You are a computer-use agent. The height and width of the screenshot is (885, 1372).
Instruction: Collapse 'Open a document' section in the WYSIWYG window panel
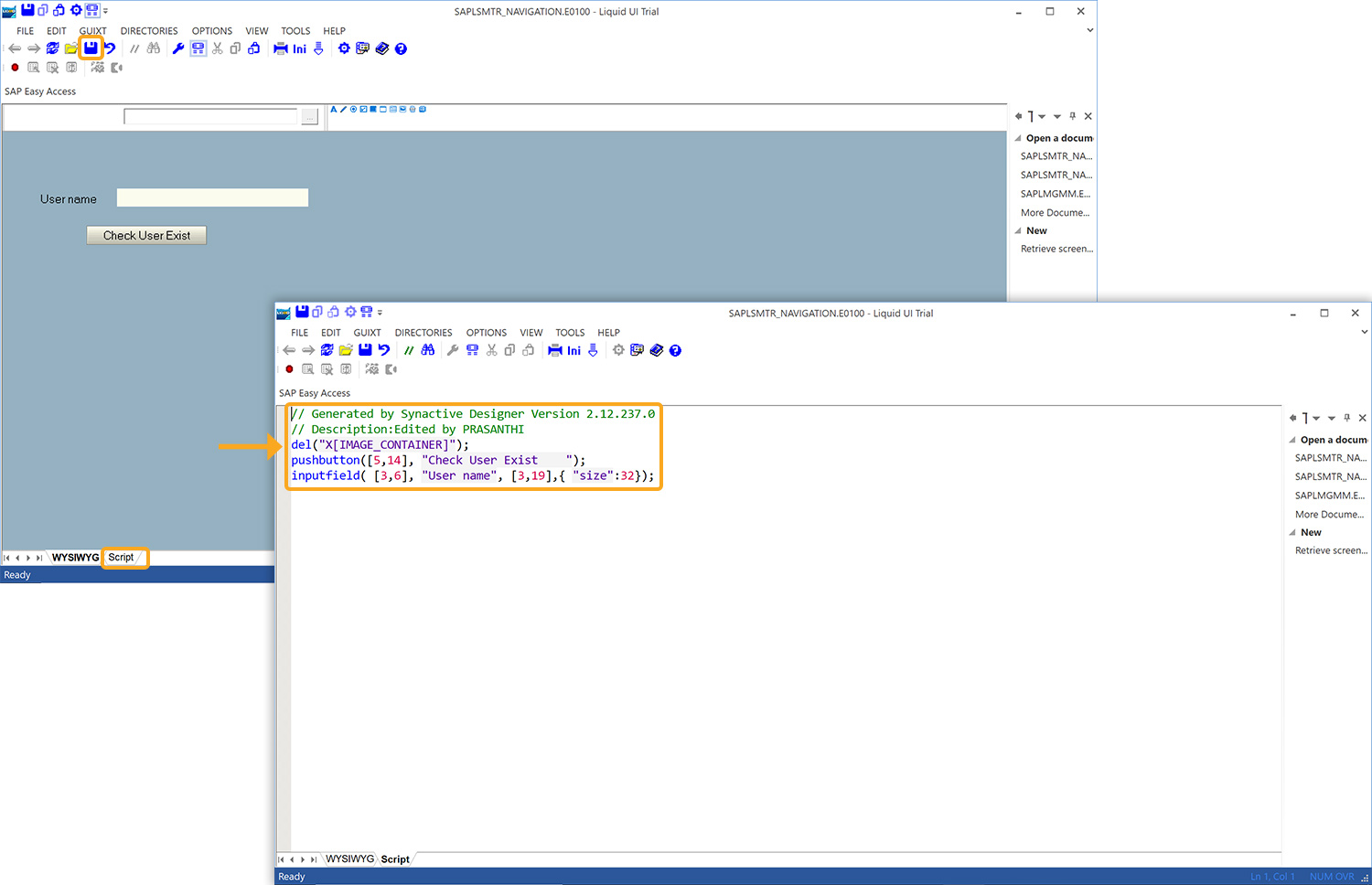coord(1018,138)
